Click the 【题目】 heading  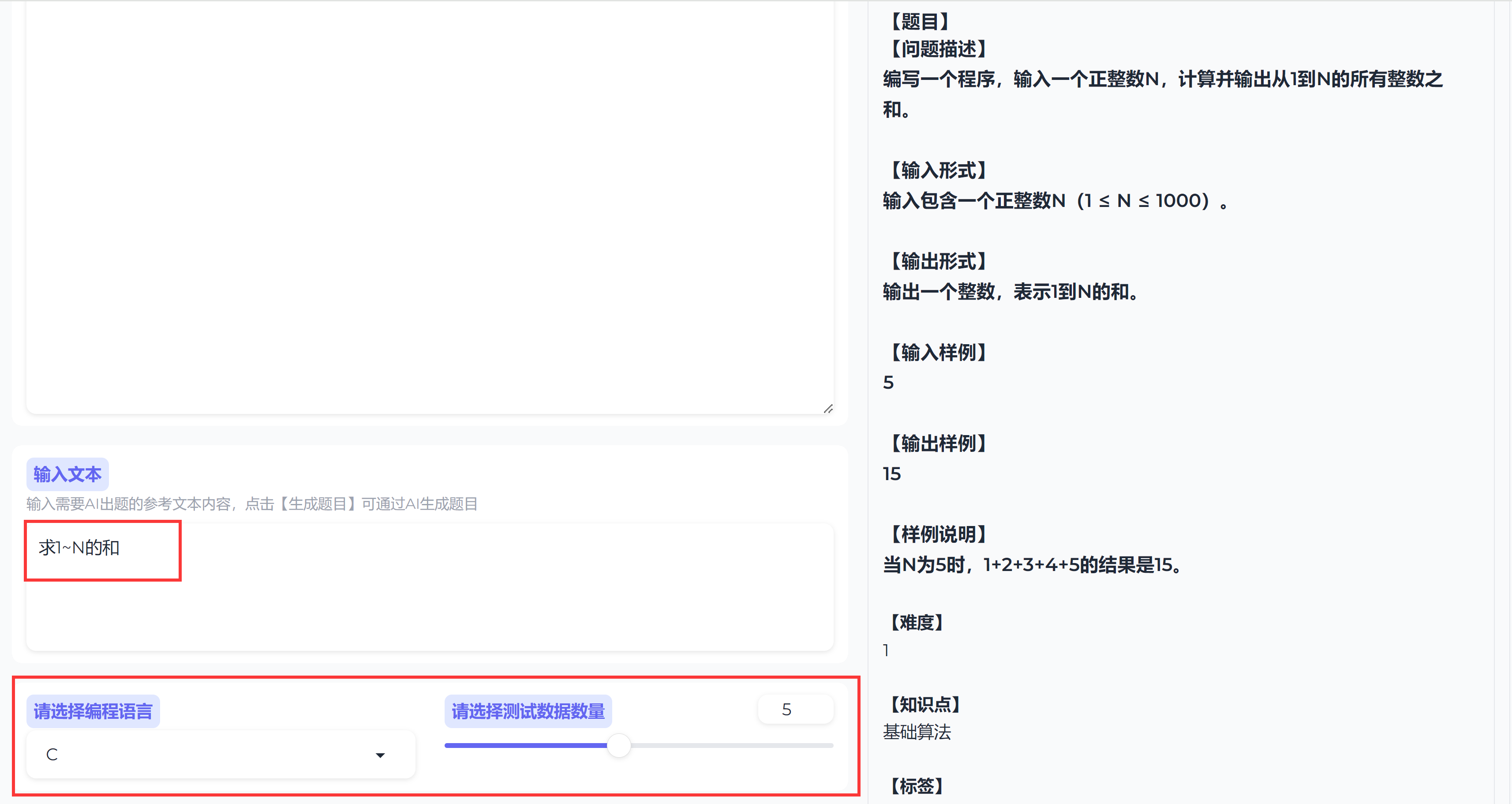pos(920,22)
